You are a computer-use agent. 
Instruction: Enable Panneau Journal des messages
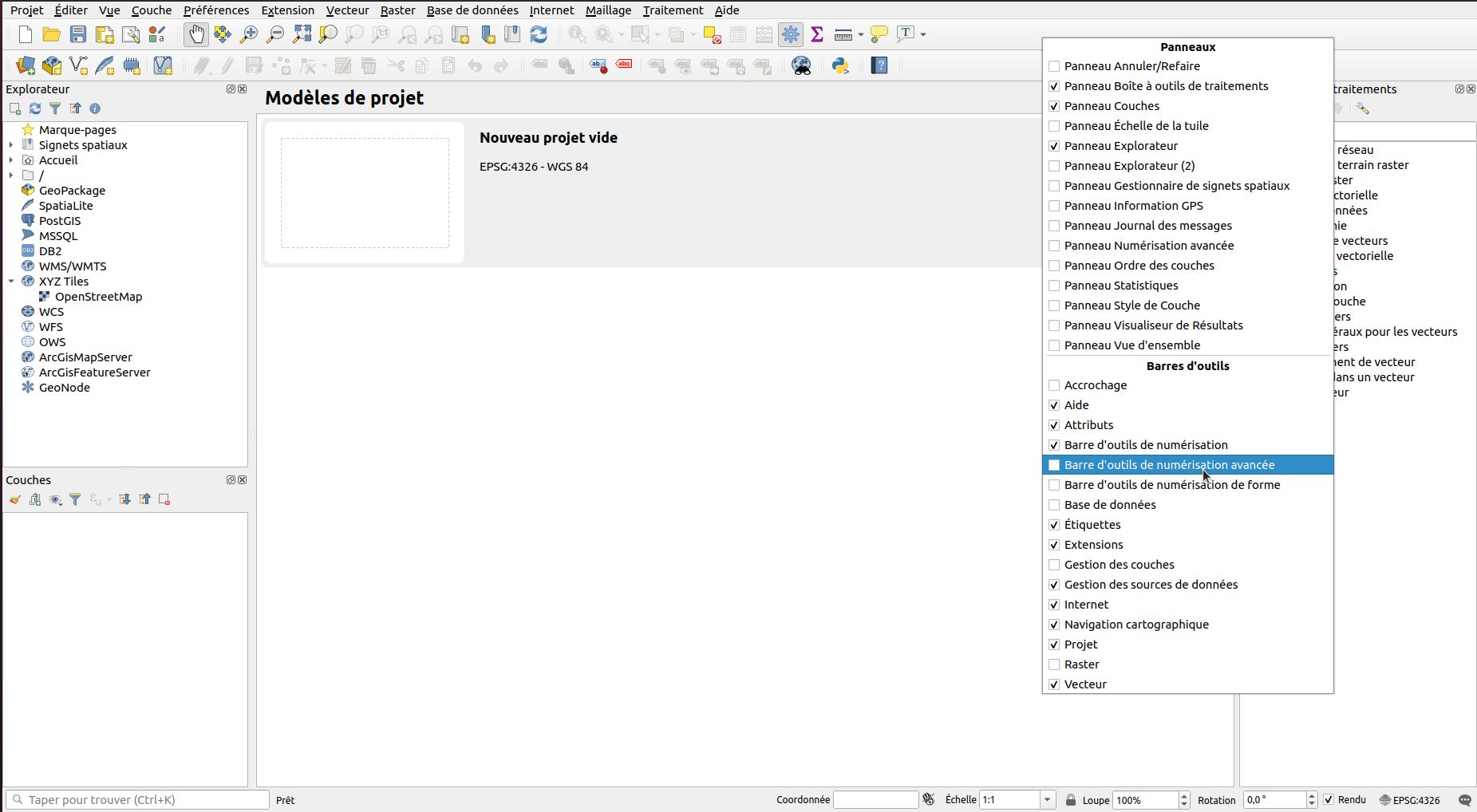pos(1054,226)
